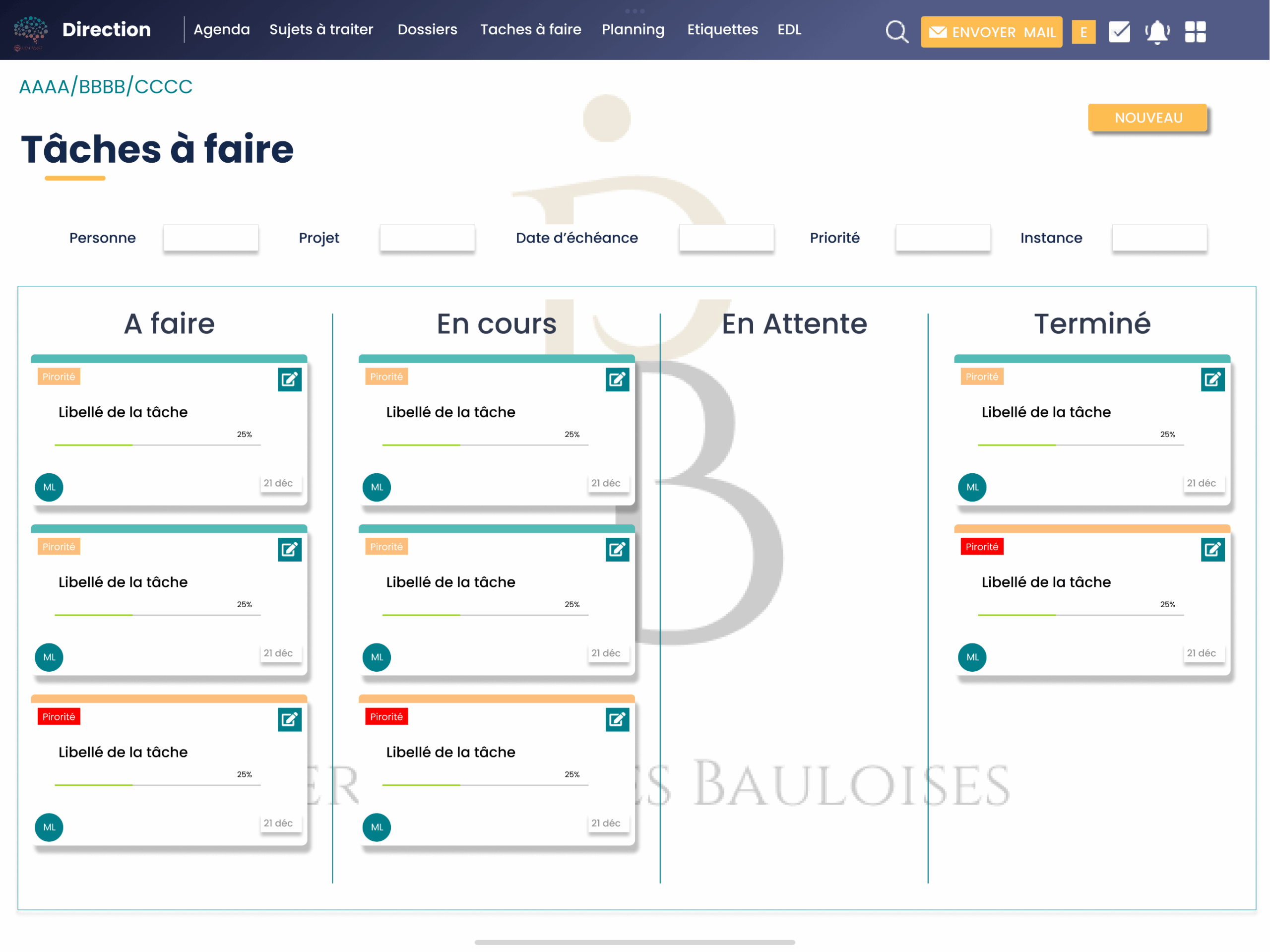The width and height of the screenshot is (1270, 952).
Task: Click ML avatar on middle A faire card
Action: point(50,657)
